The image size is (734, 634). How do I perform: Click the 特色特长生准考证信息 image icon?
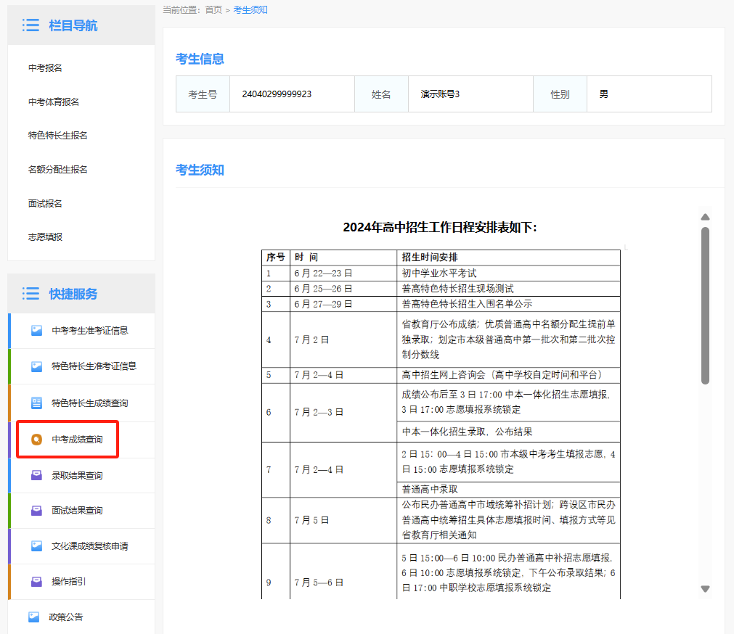coord(37,366)
